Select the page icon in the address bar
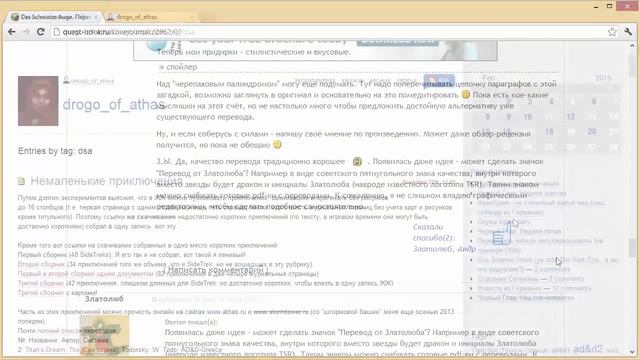Screen dimensions: 640x360 tap(57, 32)
